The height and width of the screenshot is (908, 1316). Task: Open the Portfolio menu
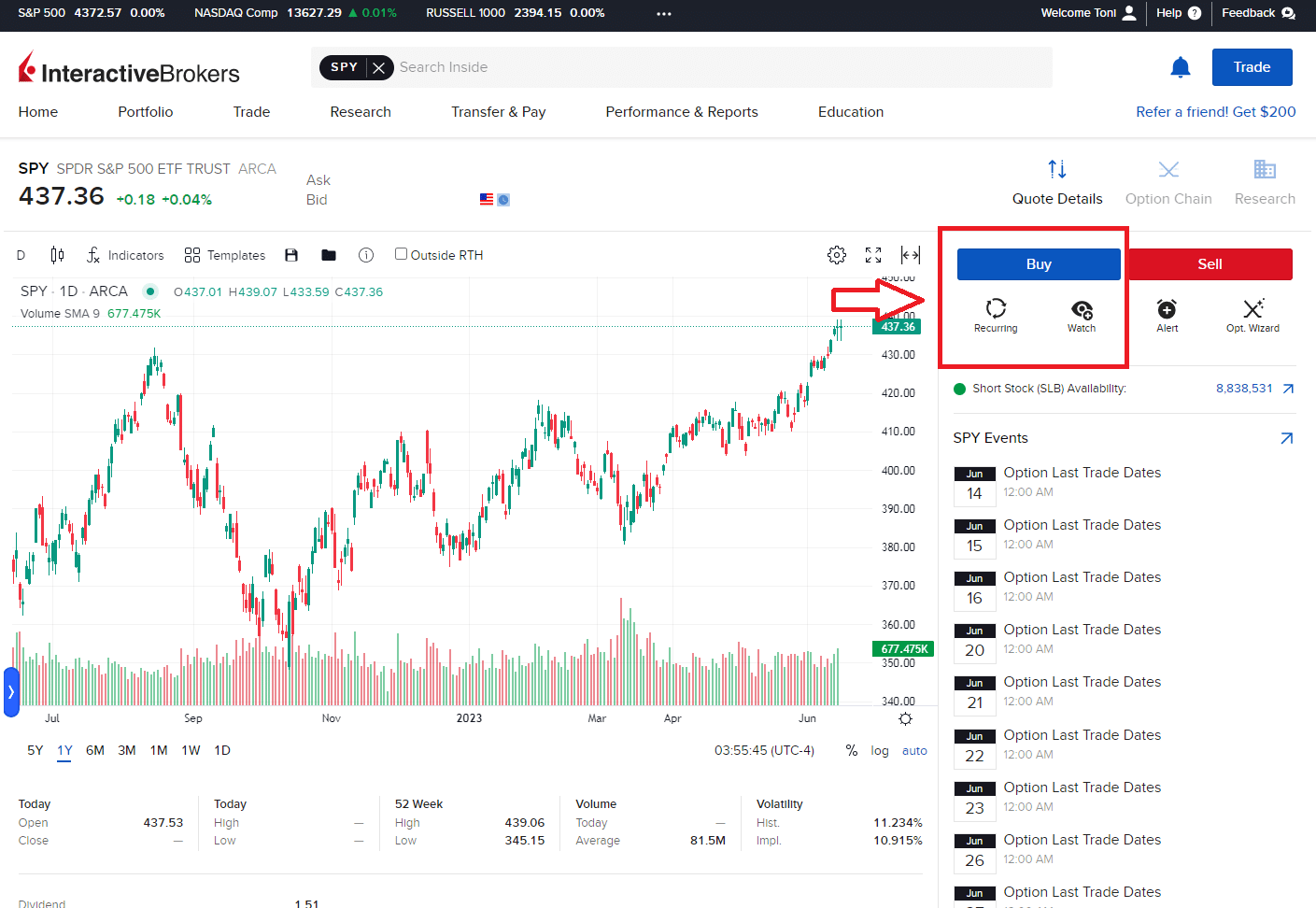pos(146,112)
